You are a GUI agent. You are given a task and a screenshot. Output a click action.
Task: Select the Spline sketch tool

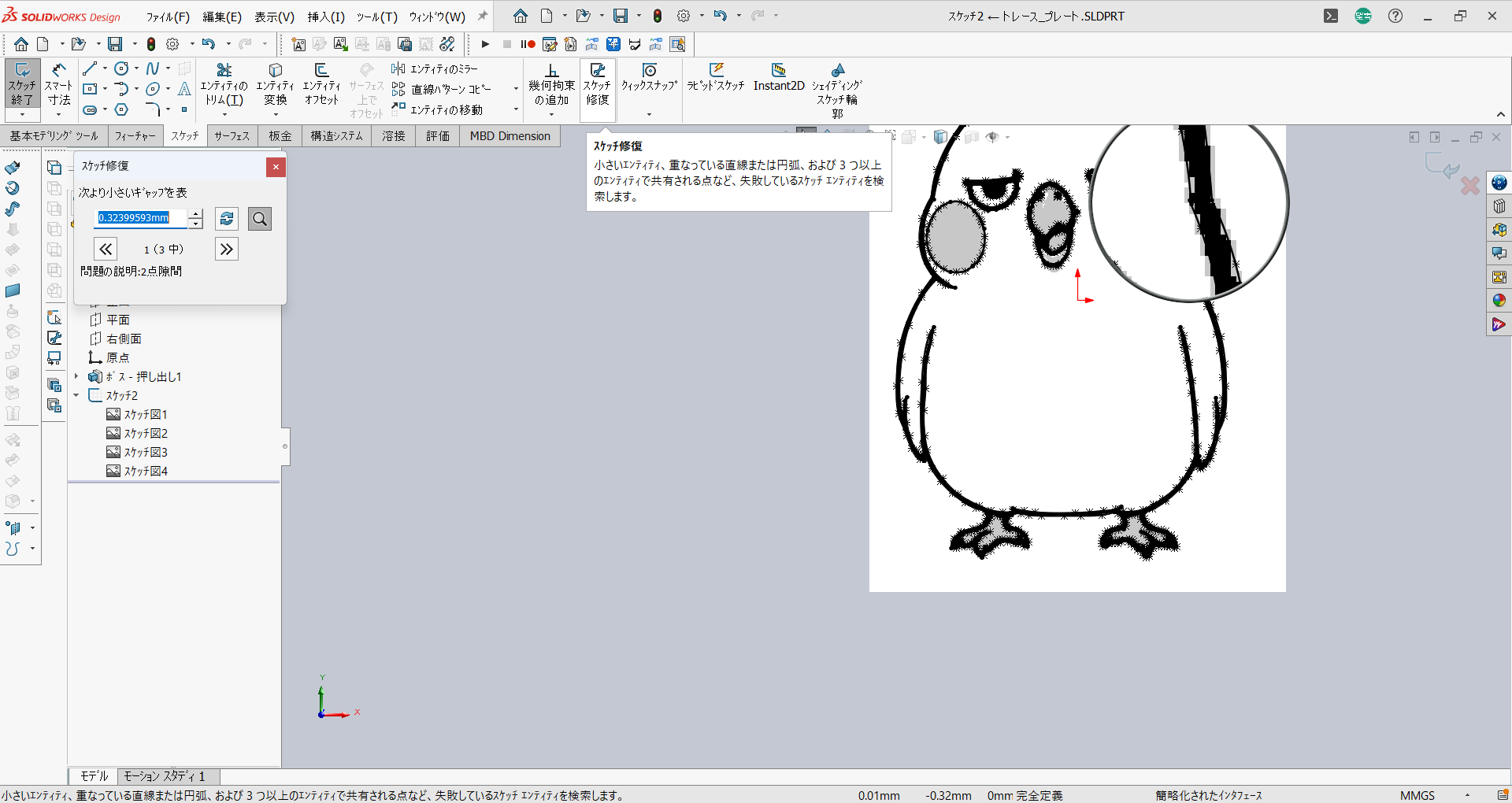(x=153, y=69)
